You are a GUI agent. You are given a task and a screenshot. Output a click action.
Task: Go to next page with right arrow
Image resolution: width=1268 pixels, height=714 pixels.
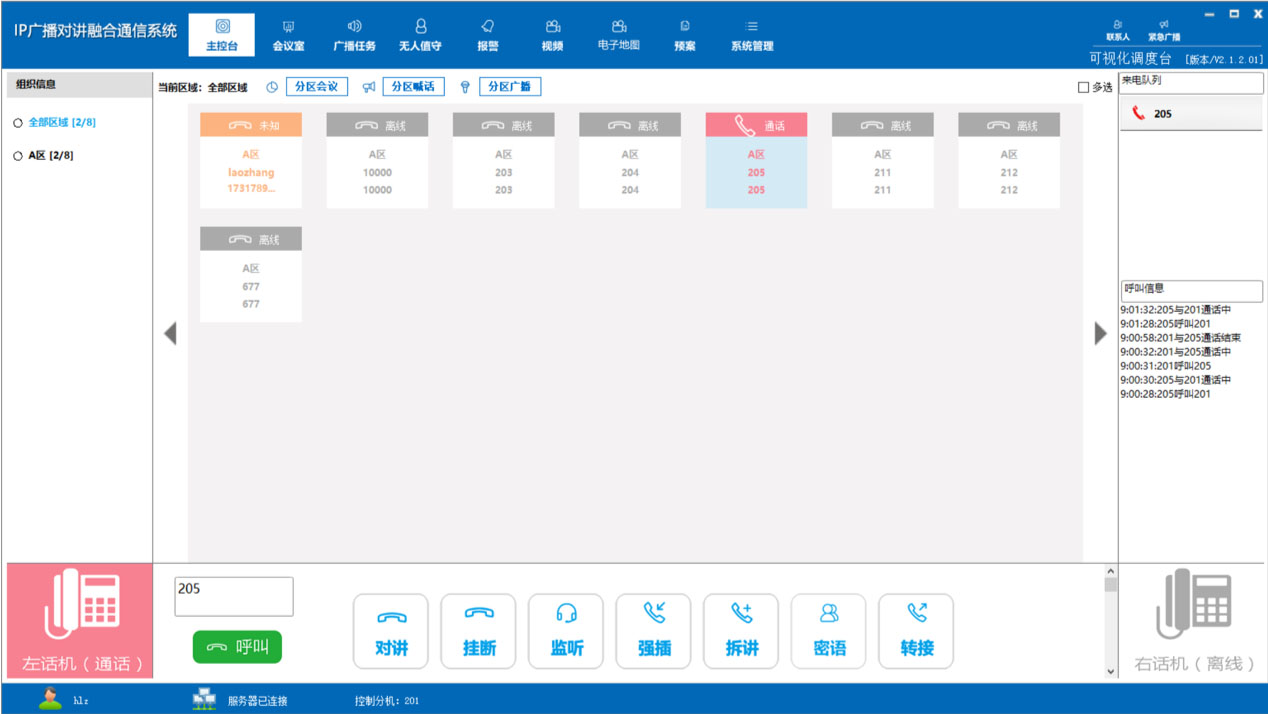tap(1100, 333)
